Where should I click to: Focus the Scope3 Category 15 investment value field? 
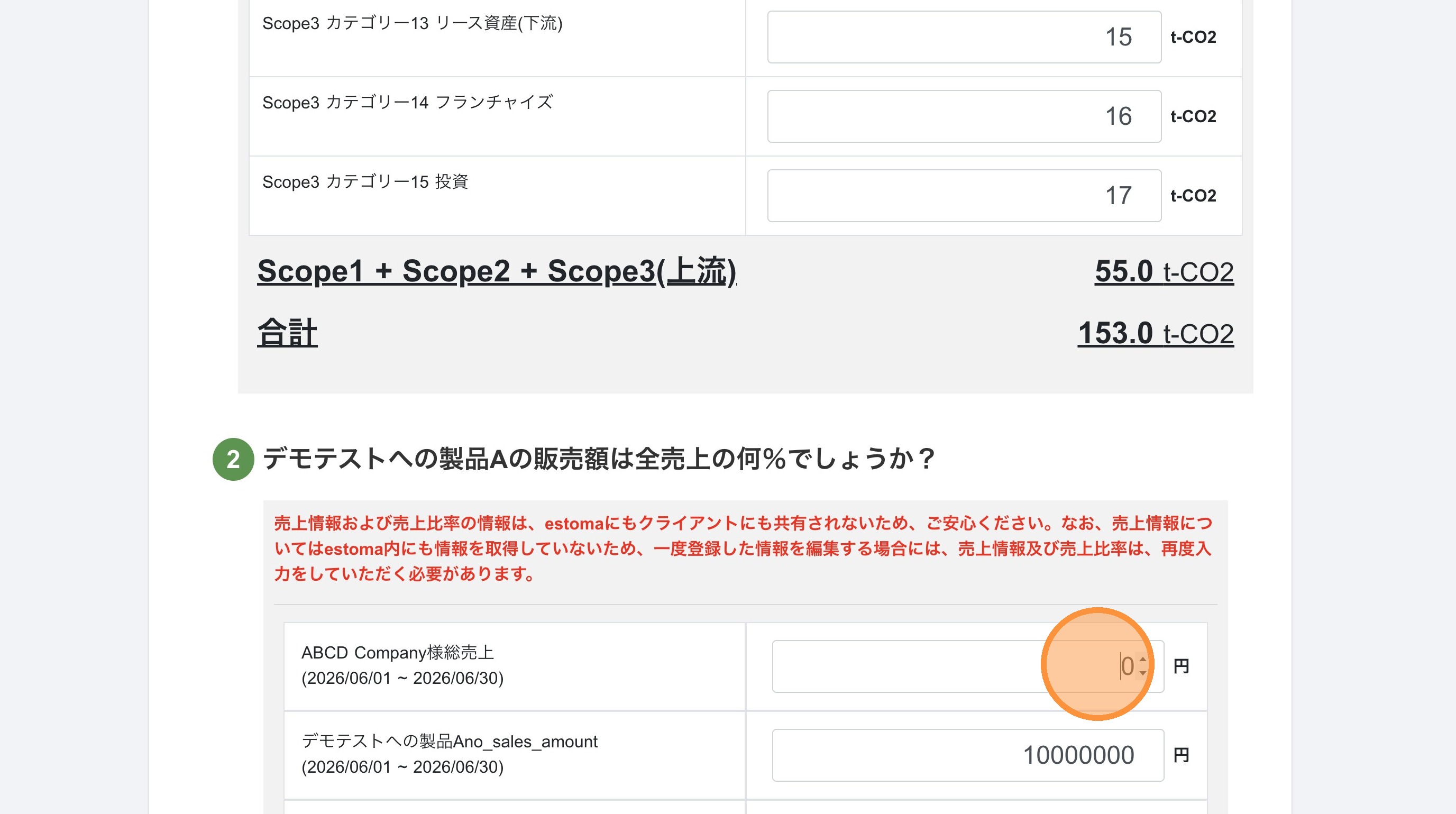(964, 196)
